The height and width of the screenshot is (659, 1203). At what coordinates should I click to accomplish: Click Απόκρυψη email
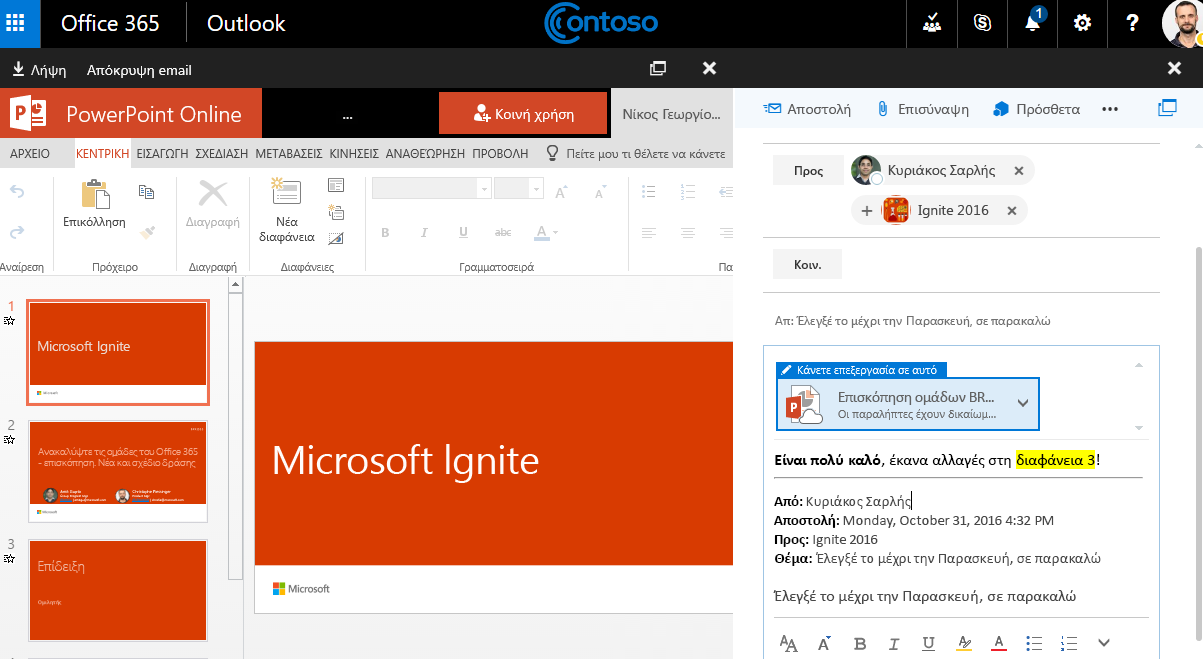point(139,70)
